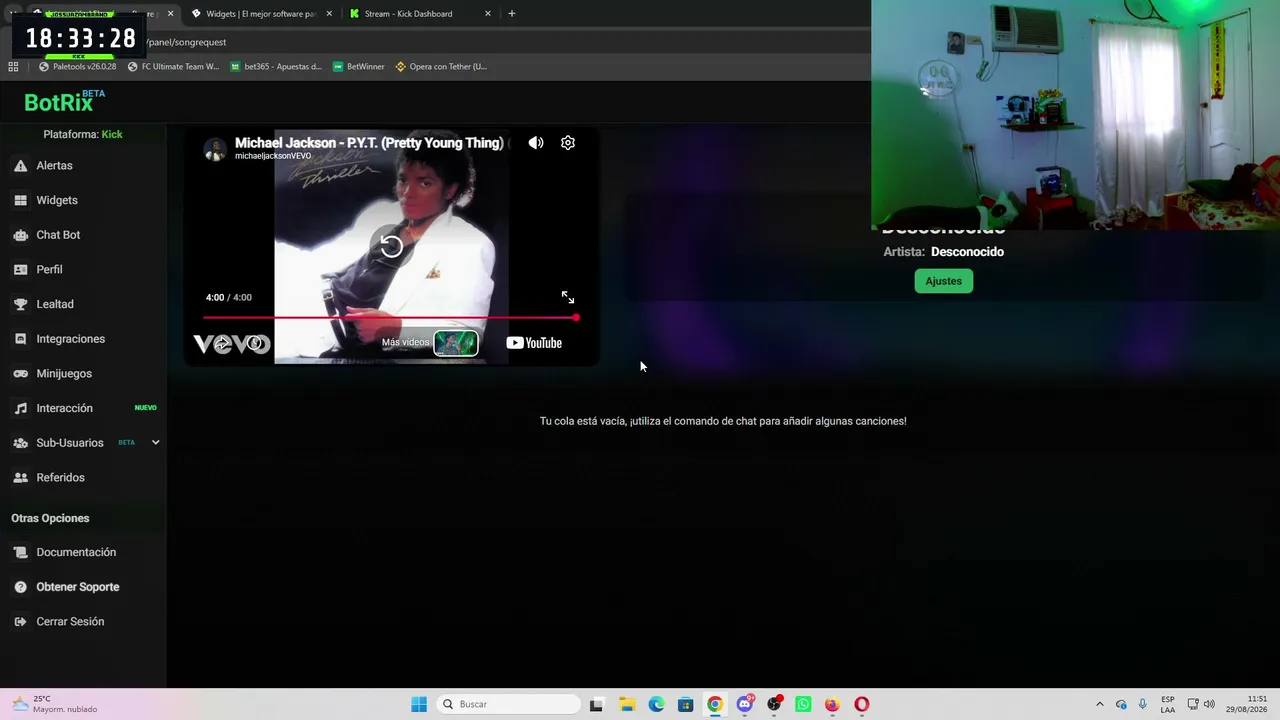Open the Opera con Tether bookmark
1280x720 pixels.
click(x=441, y=67)
